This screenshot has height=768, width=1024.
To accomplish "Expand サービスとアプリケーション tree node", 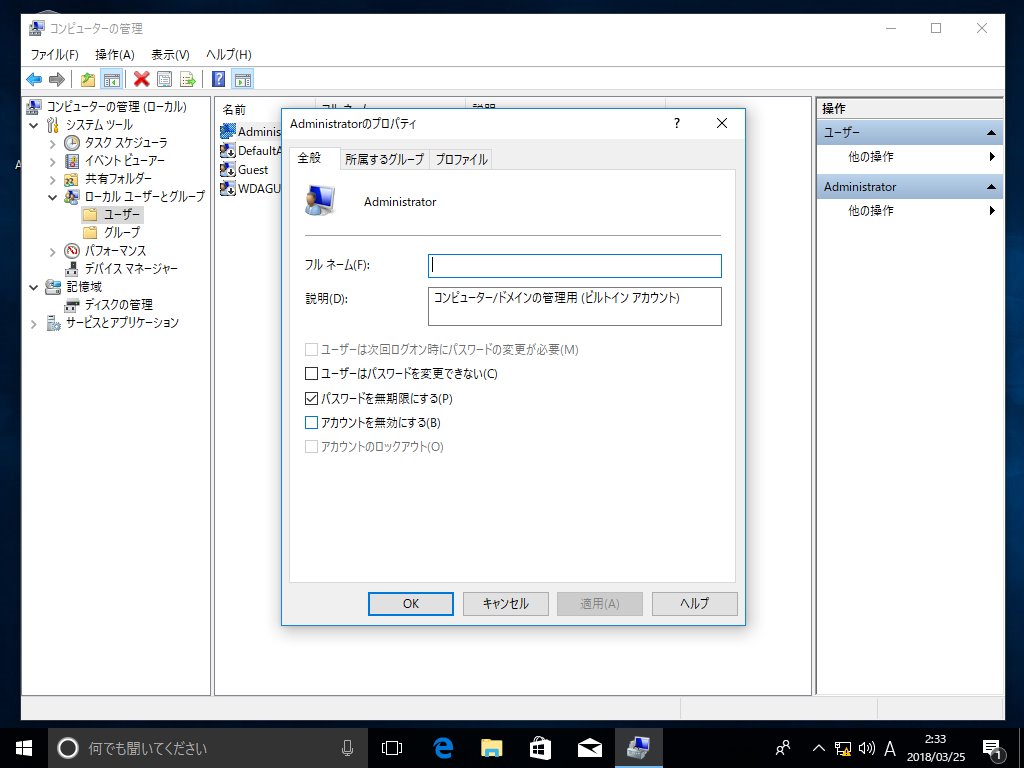I will coord(33,323).
